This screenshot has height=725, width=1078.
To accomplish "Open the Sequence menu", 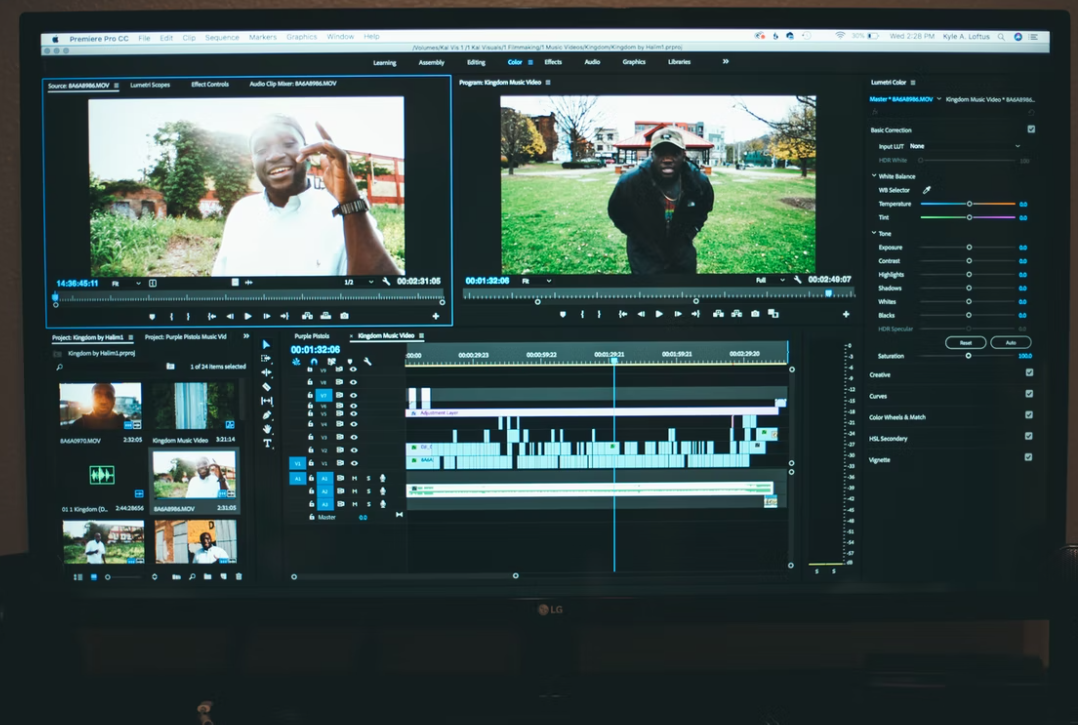I will pyautogui.click(x=222, y=37).
